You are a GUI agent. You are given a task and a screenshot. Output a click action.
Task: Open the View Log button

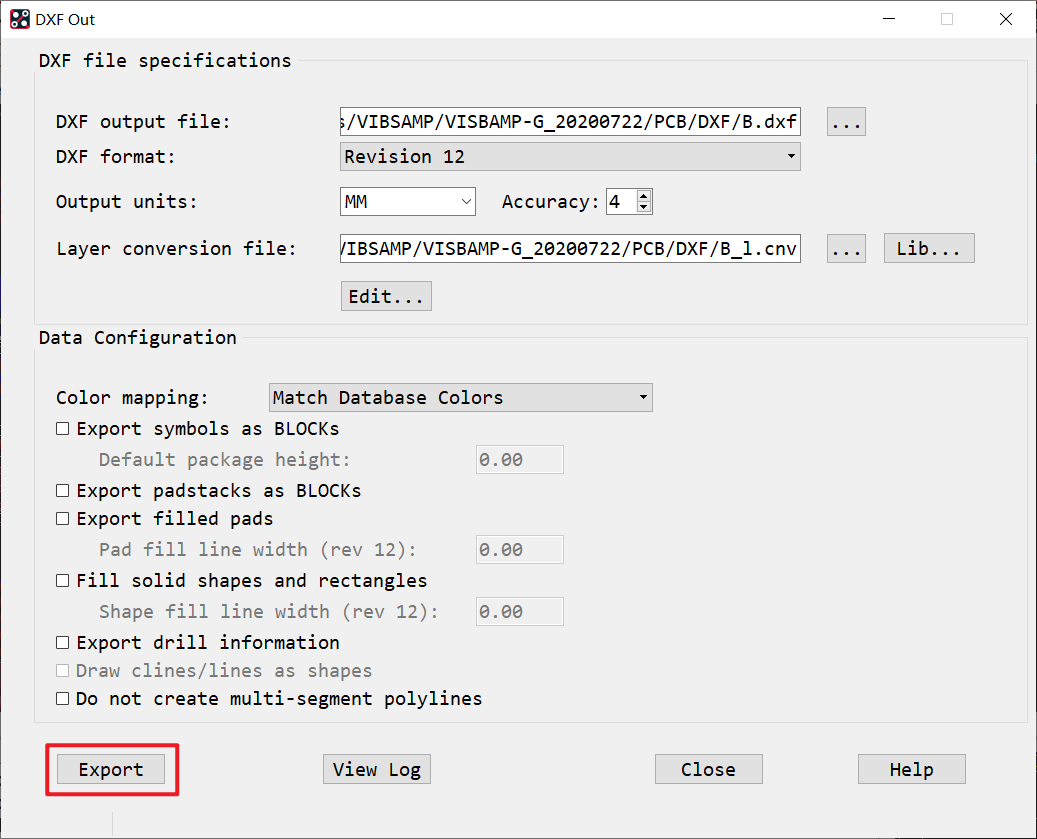coord(377,769)
